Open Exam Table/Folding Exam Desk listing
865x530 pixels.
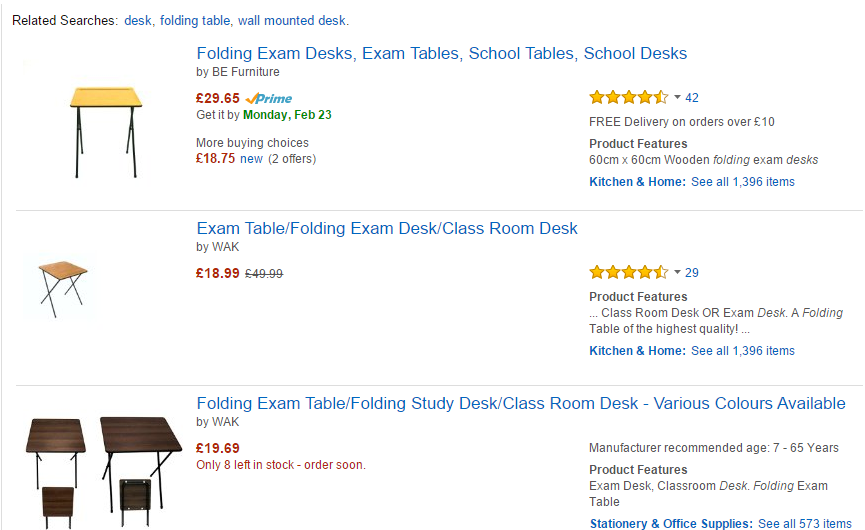[x=387, y=229]
